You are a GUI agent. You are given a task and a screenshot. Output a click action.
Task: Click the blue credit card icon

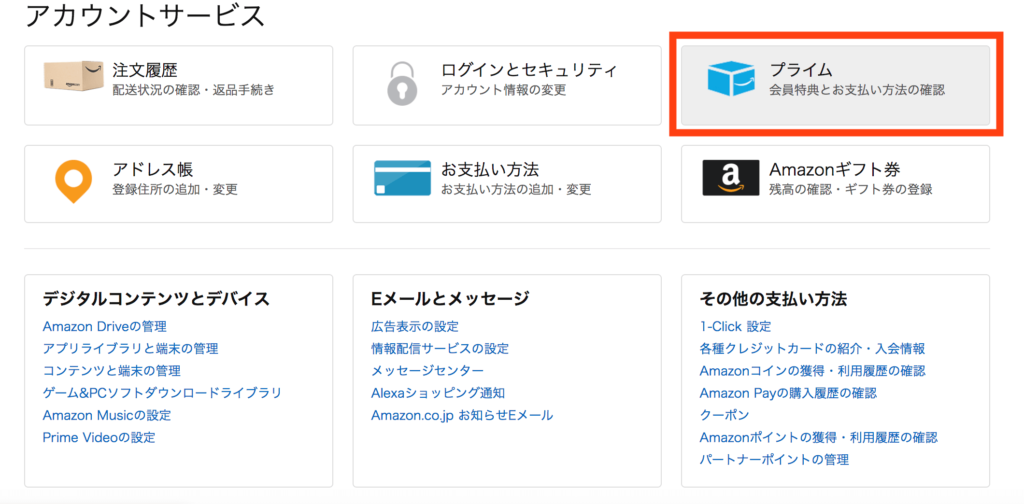click(402, 178)
